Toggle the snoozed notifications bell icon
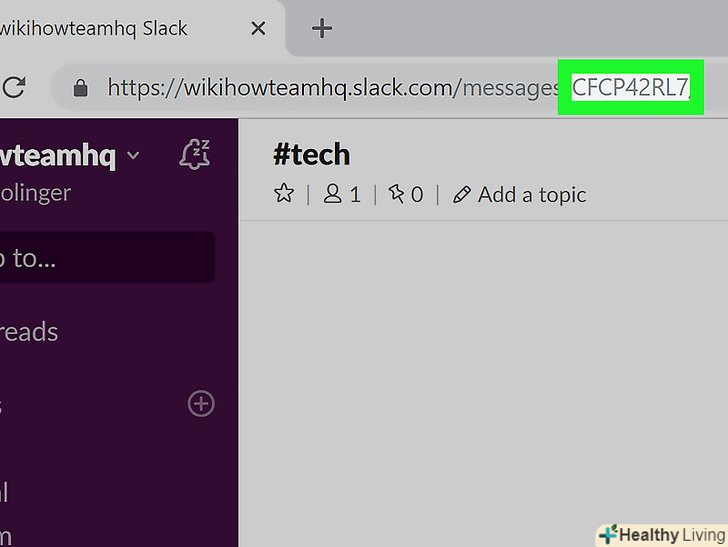Image resolution: width=728 pixels, height=547 pixels. pyautogui.click(x=195, y=154)
